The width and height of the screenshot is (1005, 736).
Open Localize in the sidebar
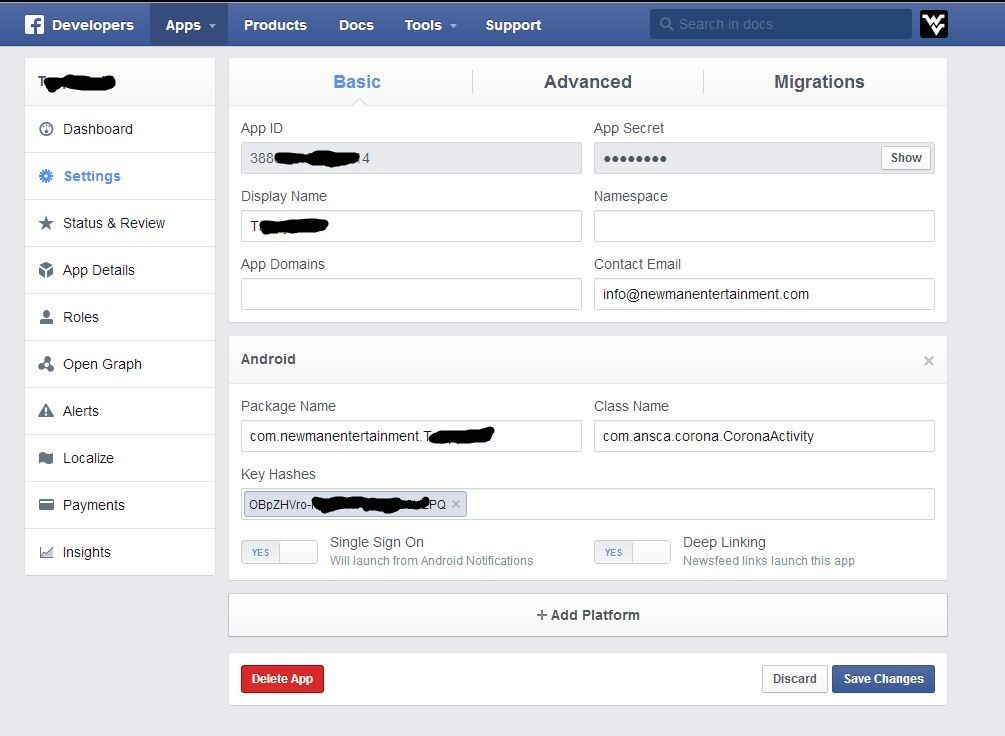click(120, 458)
